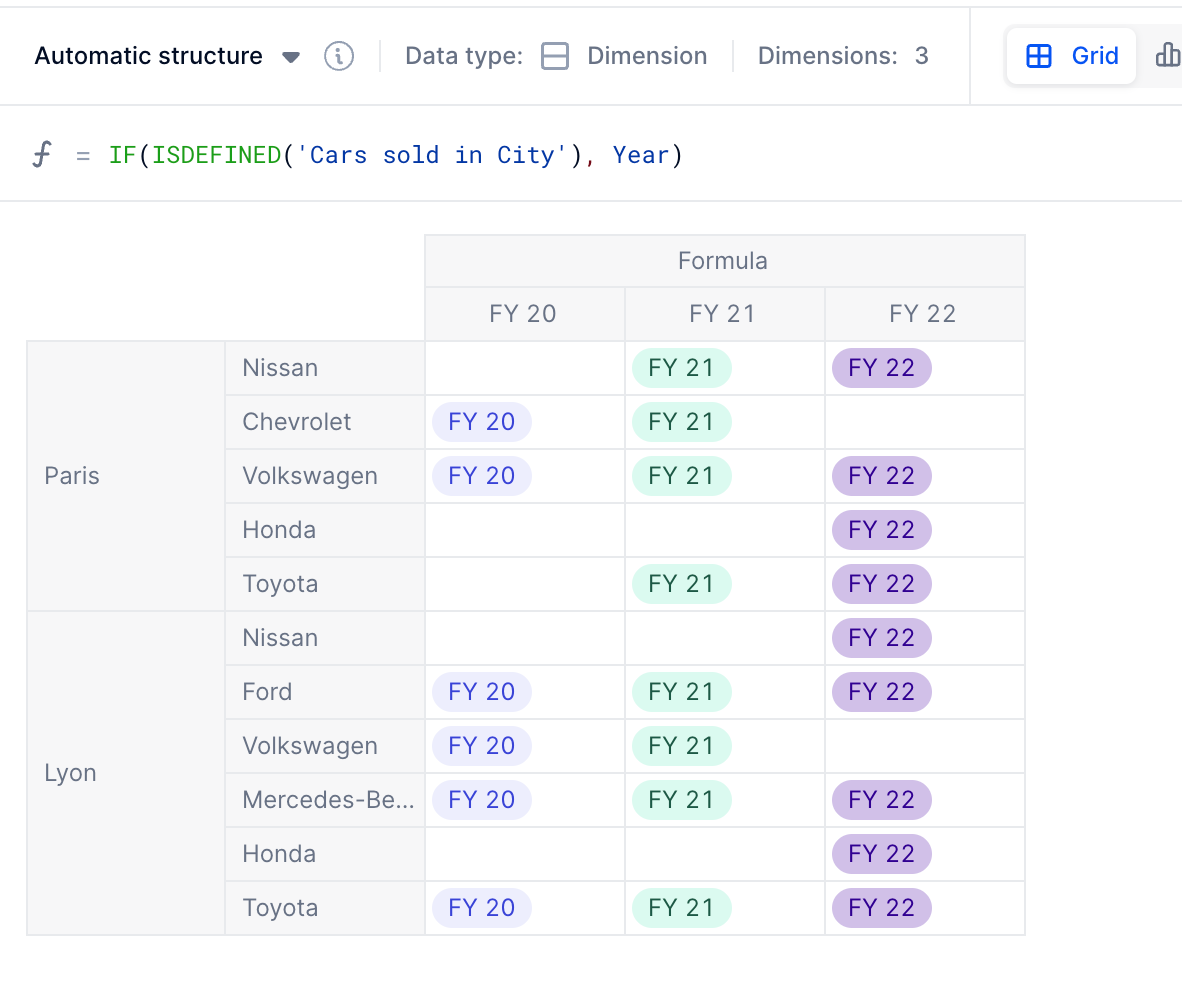Select the "Formula" column group header
The image size is (1182, 988).
pyautogui.click(x=724, y=261)
